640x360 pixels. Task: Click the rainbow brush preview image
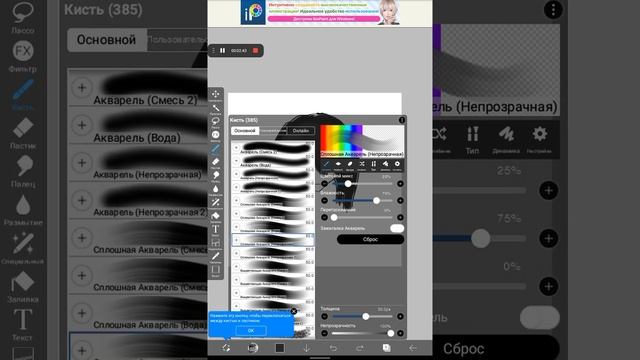coord(362,141)
